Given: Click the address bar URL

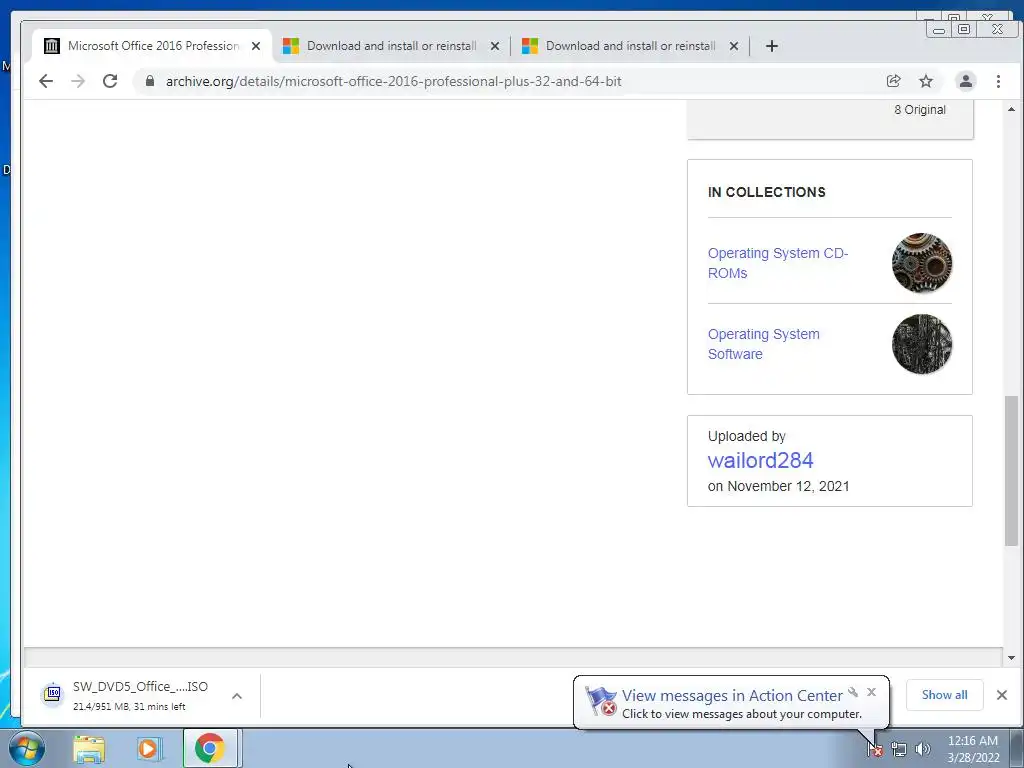Looking at the screenshot, I should coord(393,81).
